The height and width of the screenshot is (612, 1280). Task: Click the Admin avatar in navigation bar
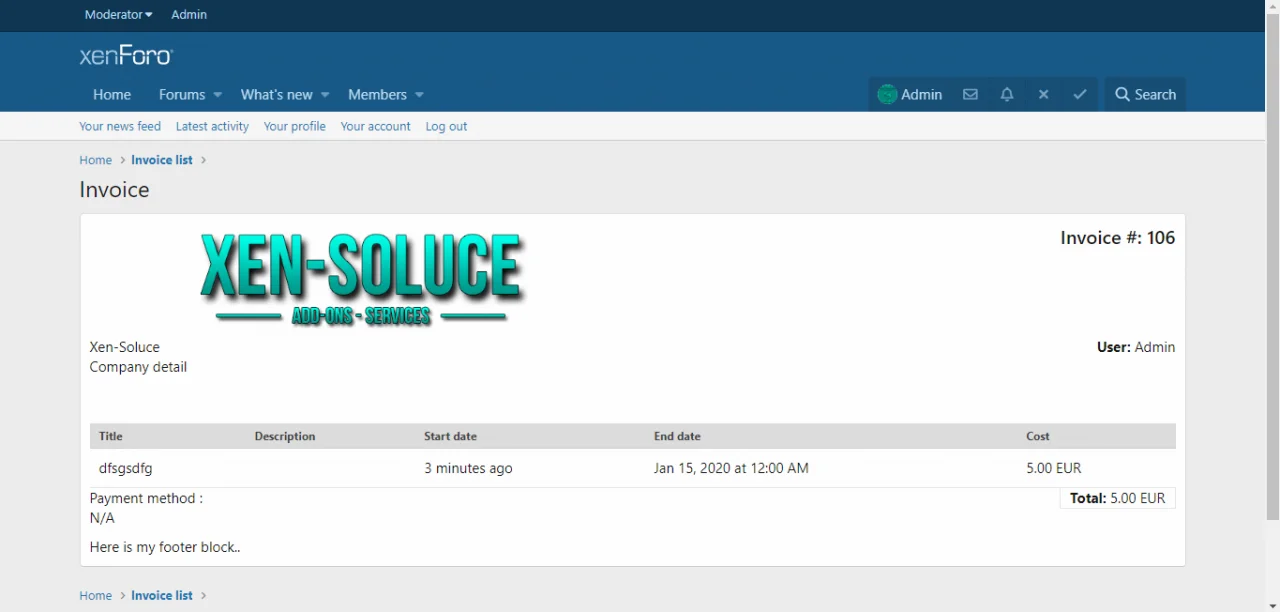click(x=887, y=95)
